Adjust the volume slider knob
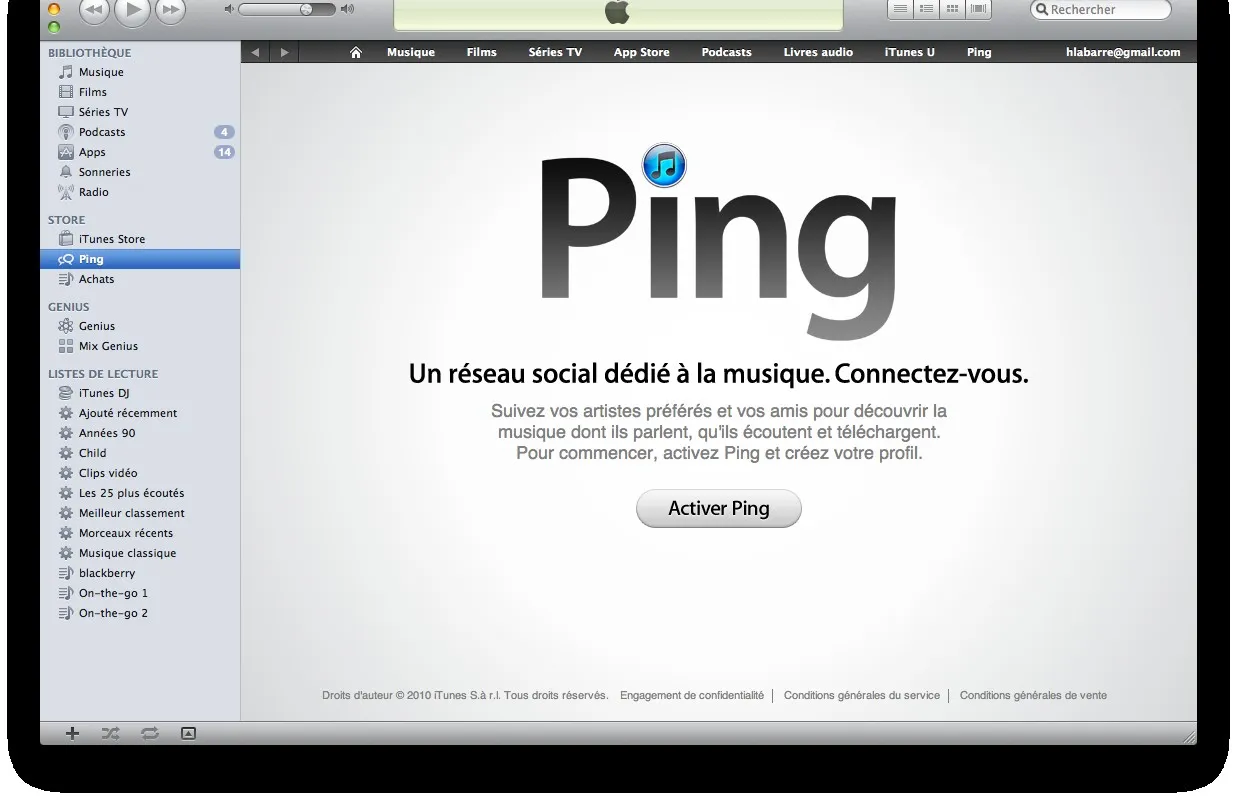The width and height of the screenshot is (1237, 800). click(x=305, y=9)
